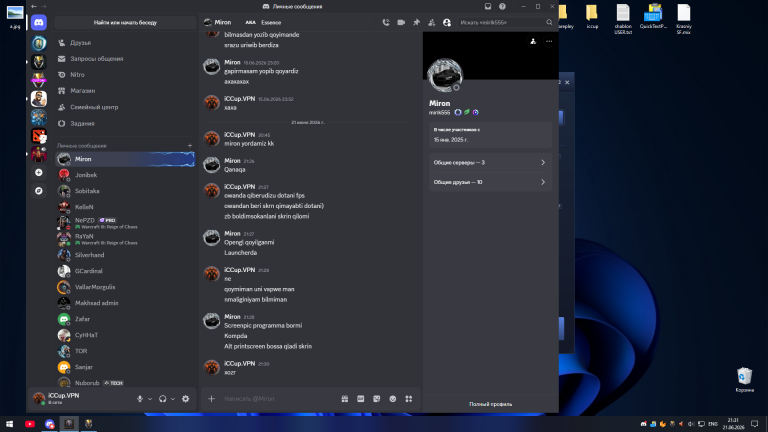
Task: Click Miron's avatar in the profile panel
Action: pyautogui.click(x=445, y=75)
